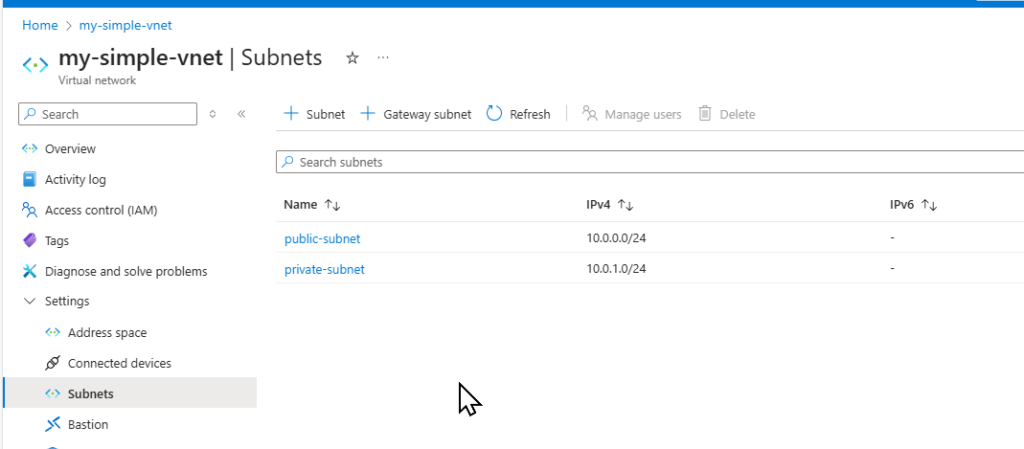Sort by IPv6 using its arrows icon

(929, 205)
